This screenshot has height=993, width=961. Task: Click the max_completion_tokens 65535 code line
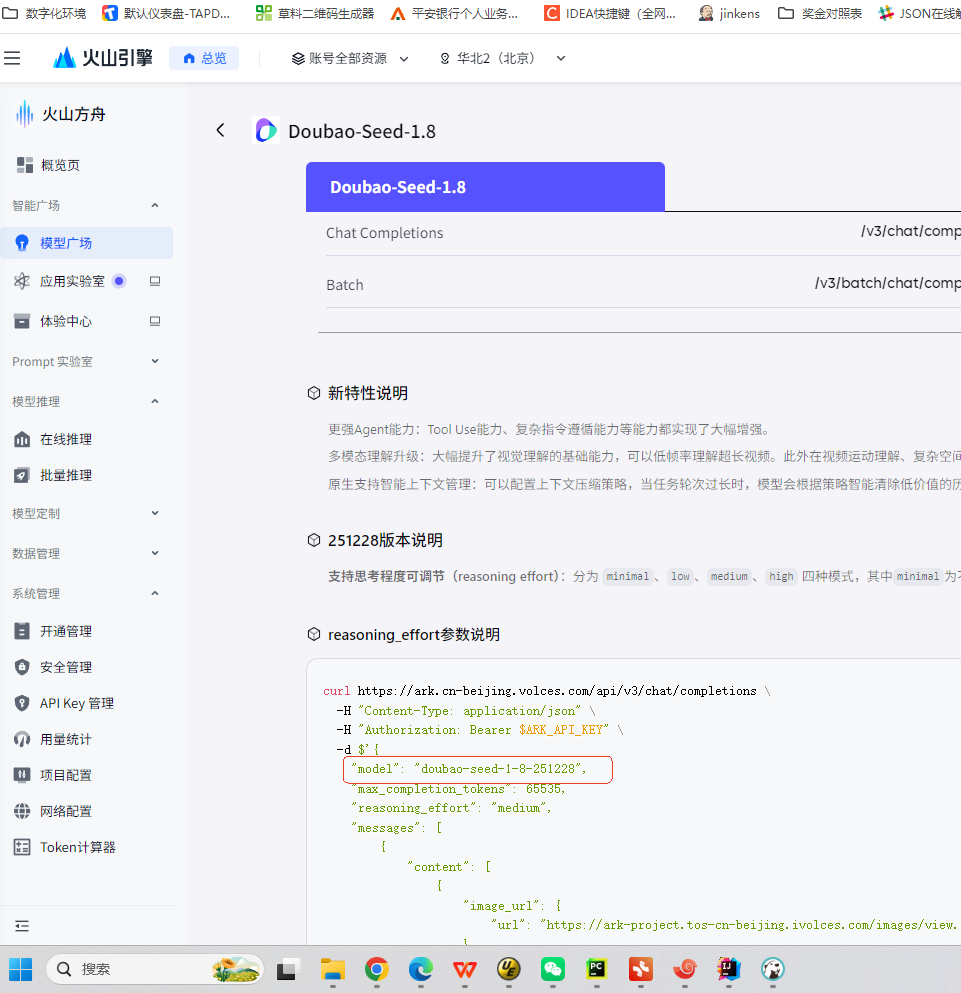coord(458,789)
